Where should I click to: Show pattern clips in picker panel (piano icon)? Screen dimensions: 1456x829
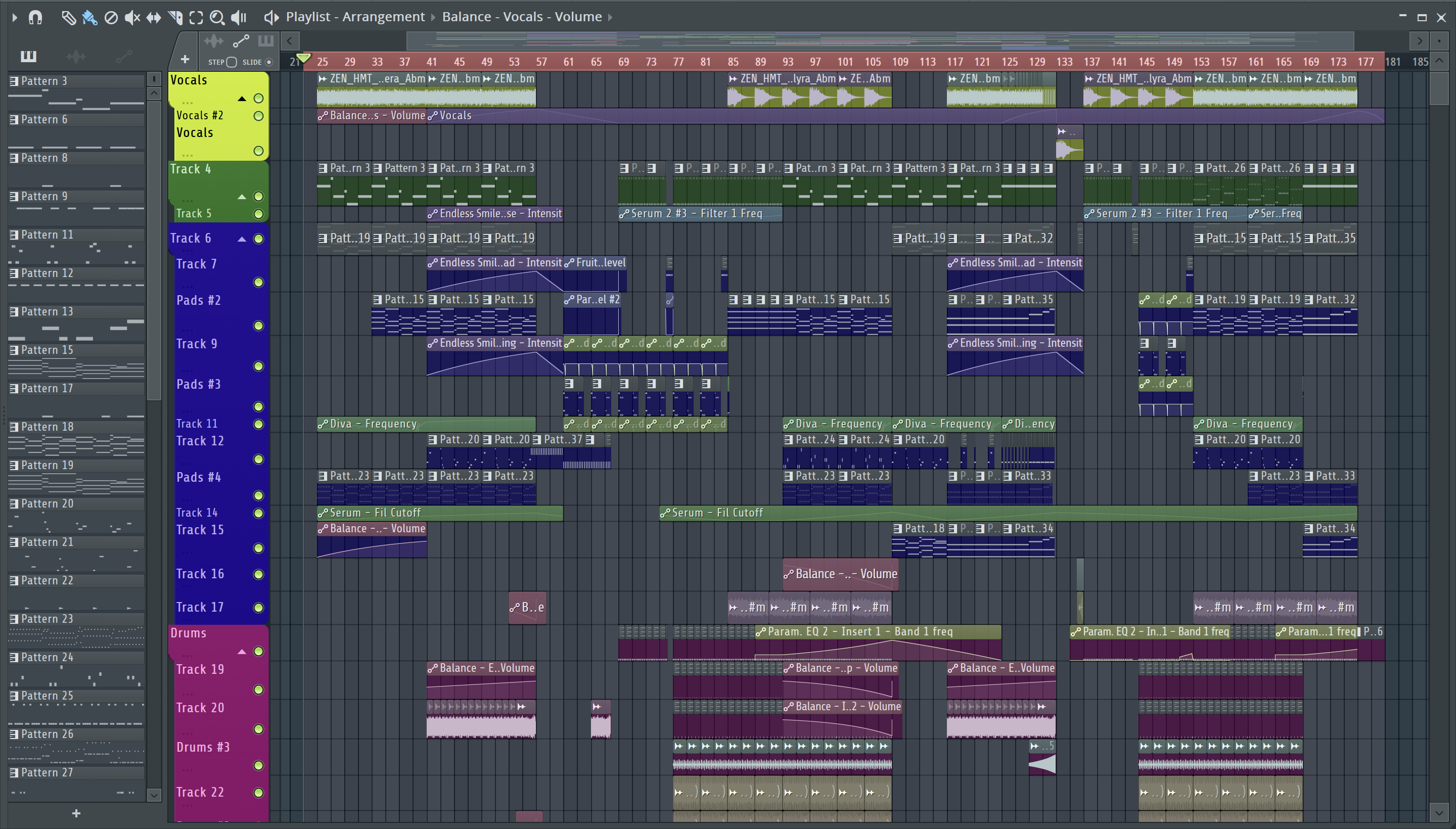pos(28,56)
